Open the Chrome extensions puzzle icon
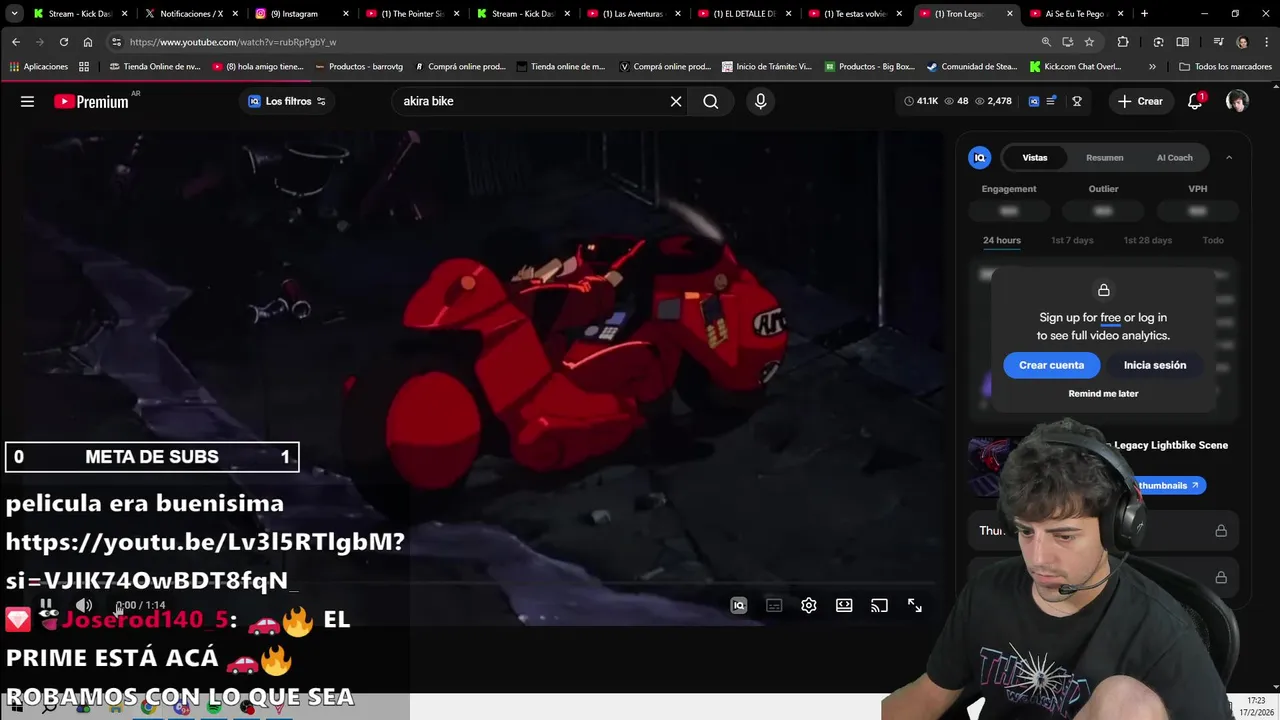This screenshot has width=1280, height=720. coord(1123,42)
